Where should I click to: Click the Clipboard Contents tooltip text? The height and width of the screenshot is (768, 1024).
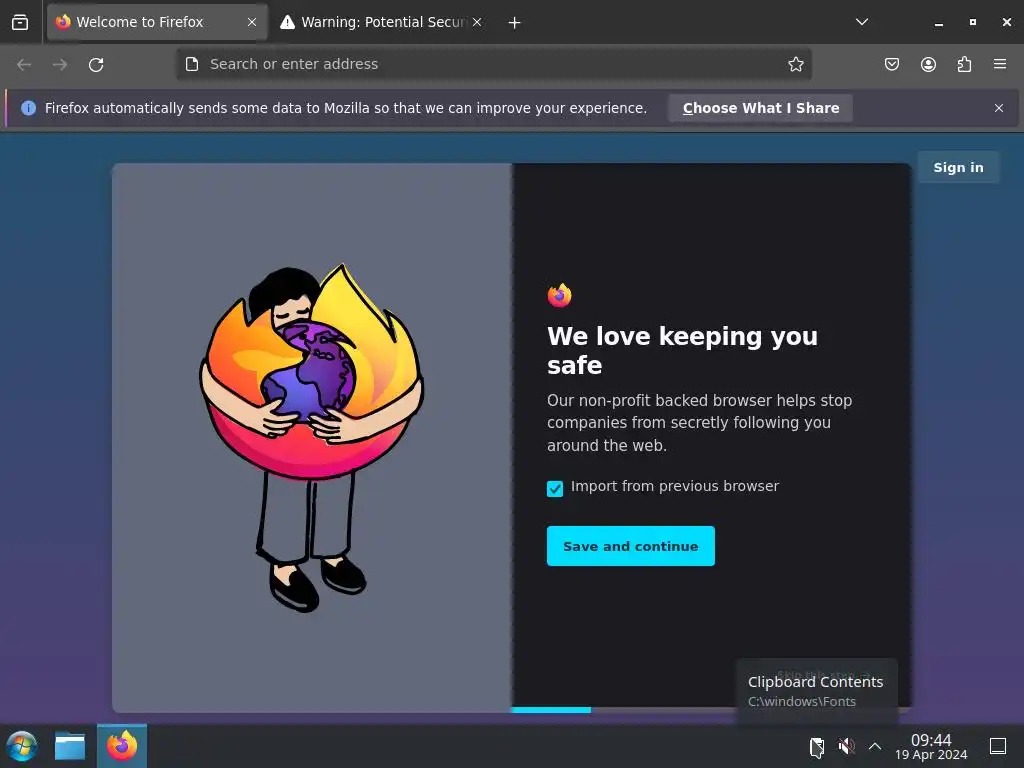pyautogui.click(x=815, y=682)
